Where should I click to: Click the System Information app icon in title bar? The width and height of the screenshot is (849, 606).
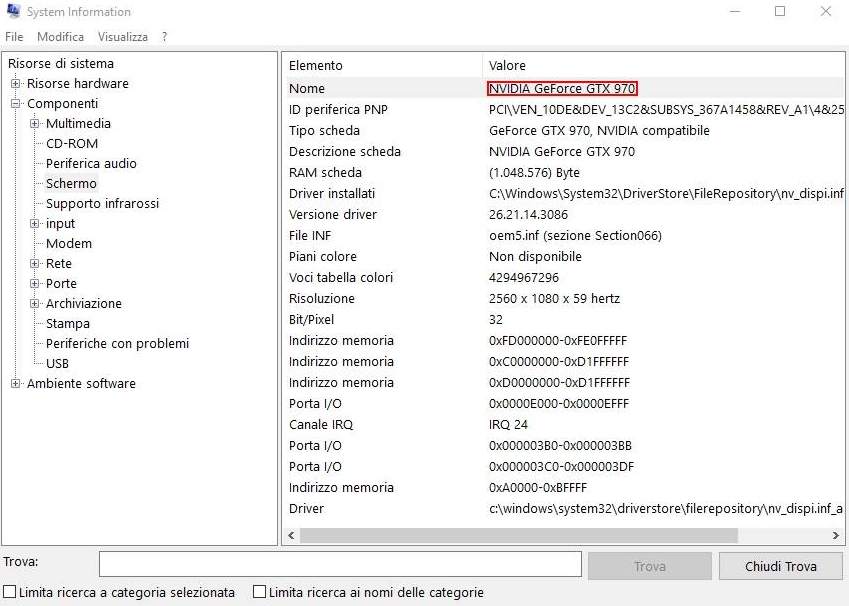14,11
